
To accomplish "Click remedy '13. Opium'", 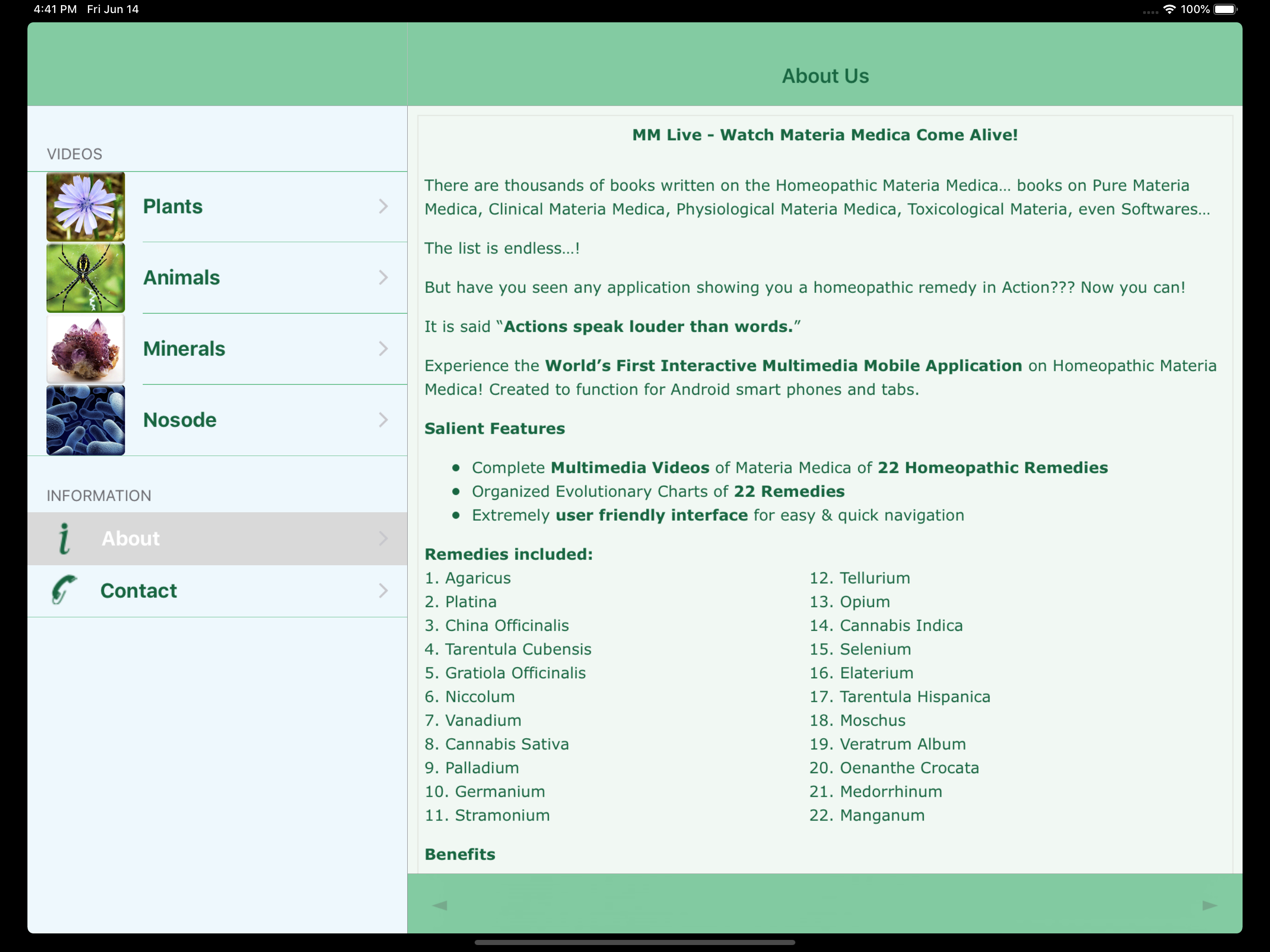I will tap(850, 602).
